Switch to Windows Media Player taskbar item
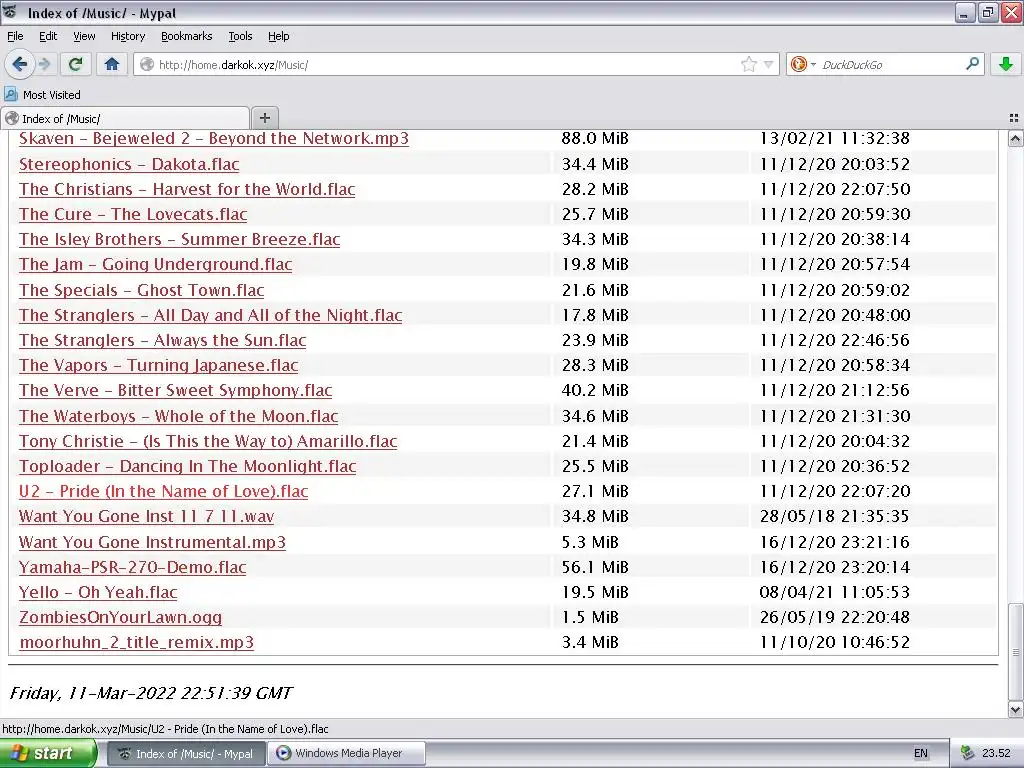 pos(347,753)
